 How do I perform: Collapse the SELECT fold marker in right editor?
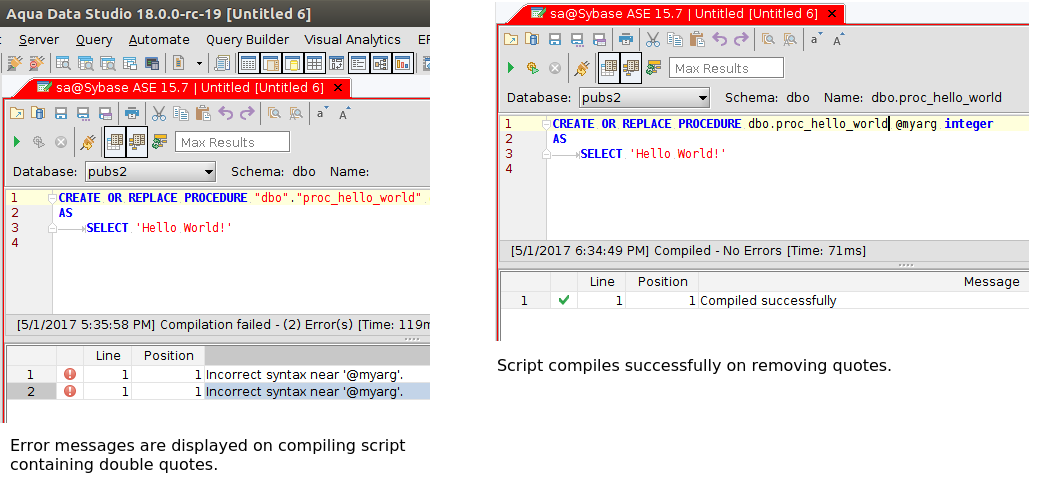point(546,154)
